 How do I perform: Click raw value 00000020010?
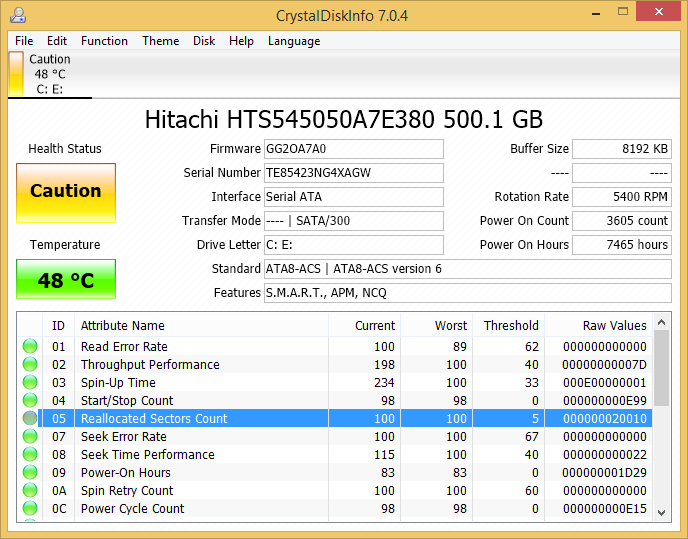pyautogui.click(x=605, y=418)
